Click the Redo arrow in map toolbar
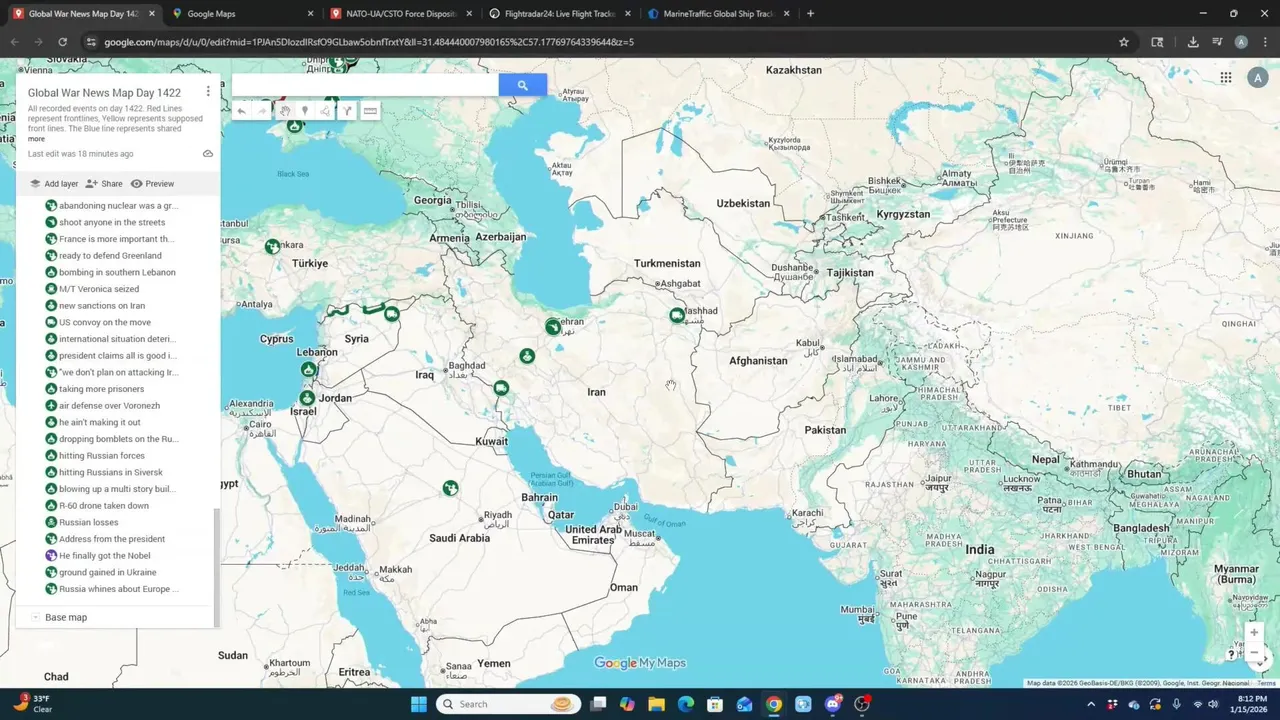 point(262,111)
